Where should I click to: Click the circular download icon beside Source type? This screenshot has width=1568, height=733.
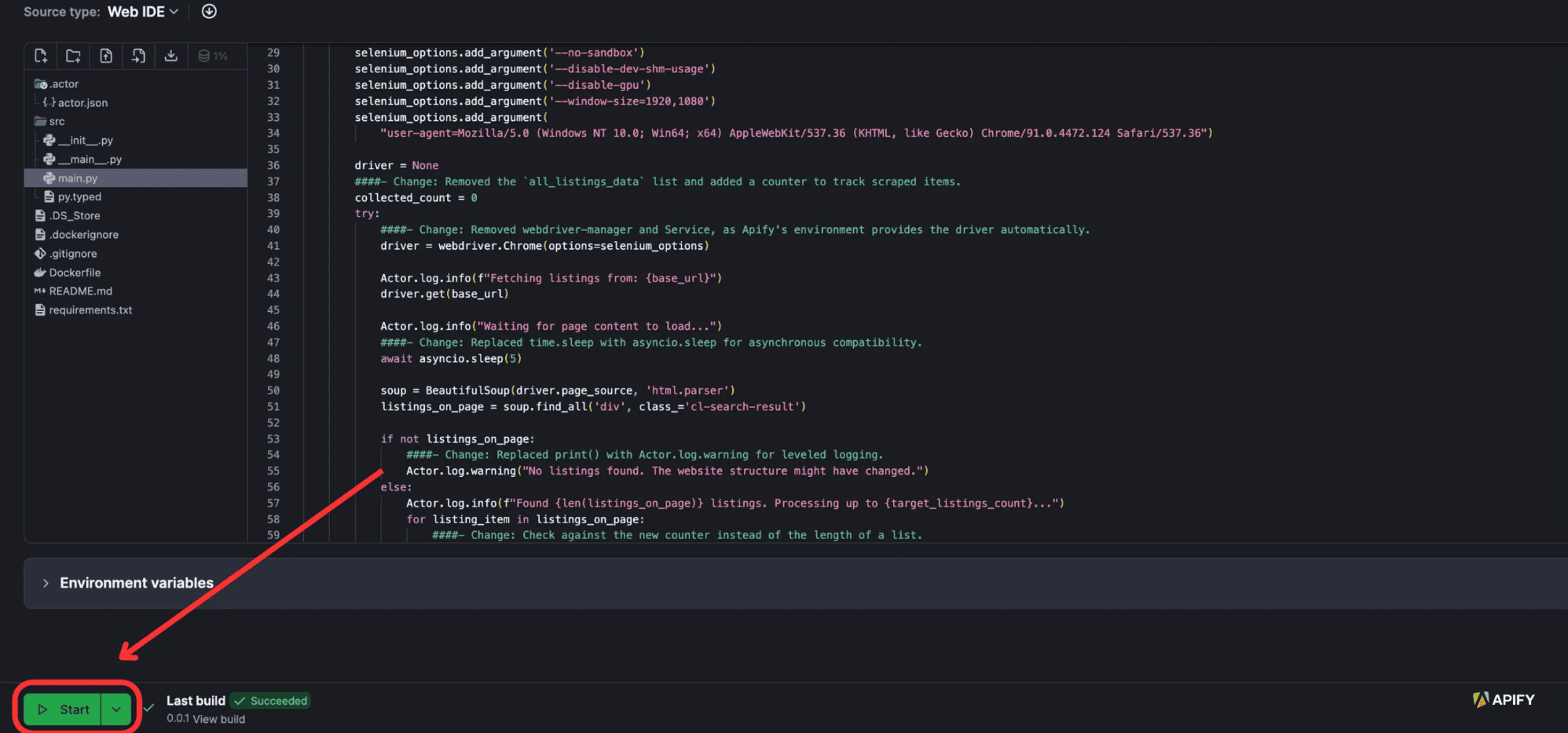[x=208, y=11]
